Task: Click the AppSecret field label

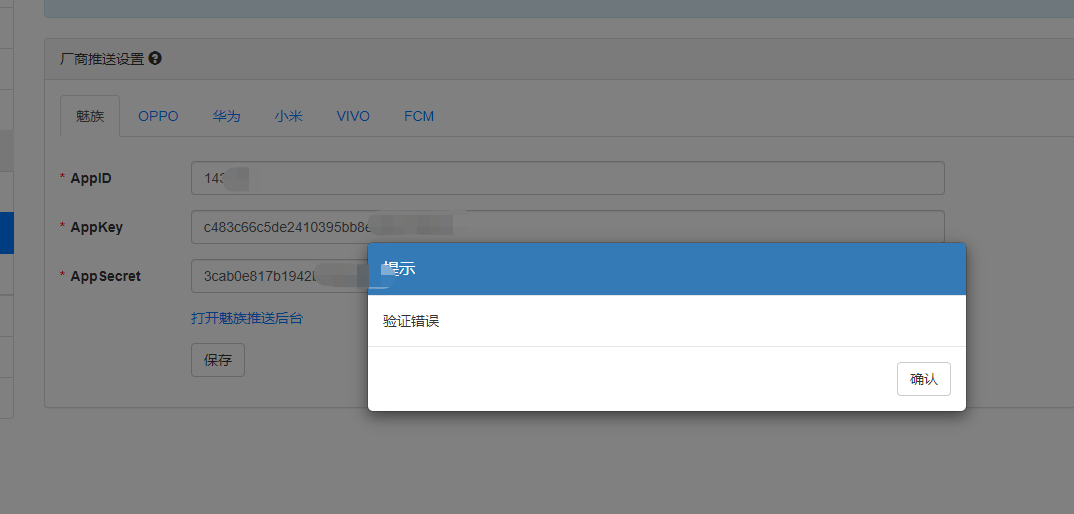Action: (105, 276)
